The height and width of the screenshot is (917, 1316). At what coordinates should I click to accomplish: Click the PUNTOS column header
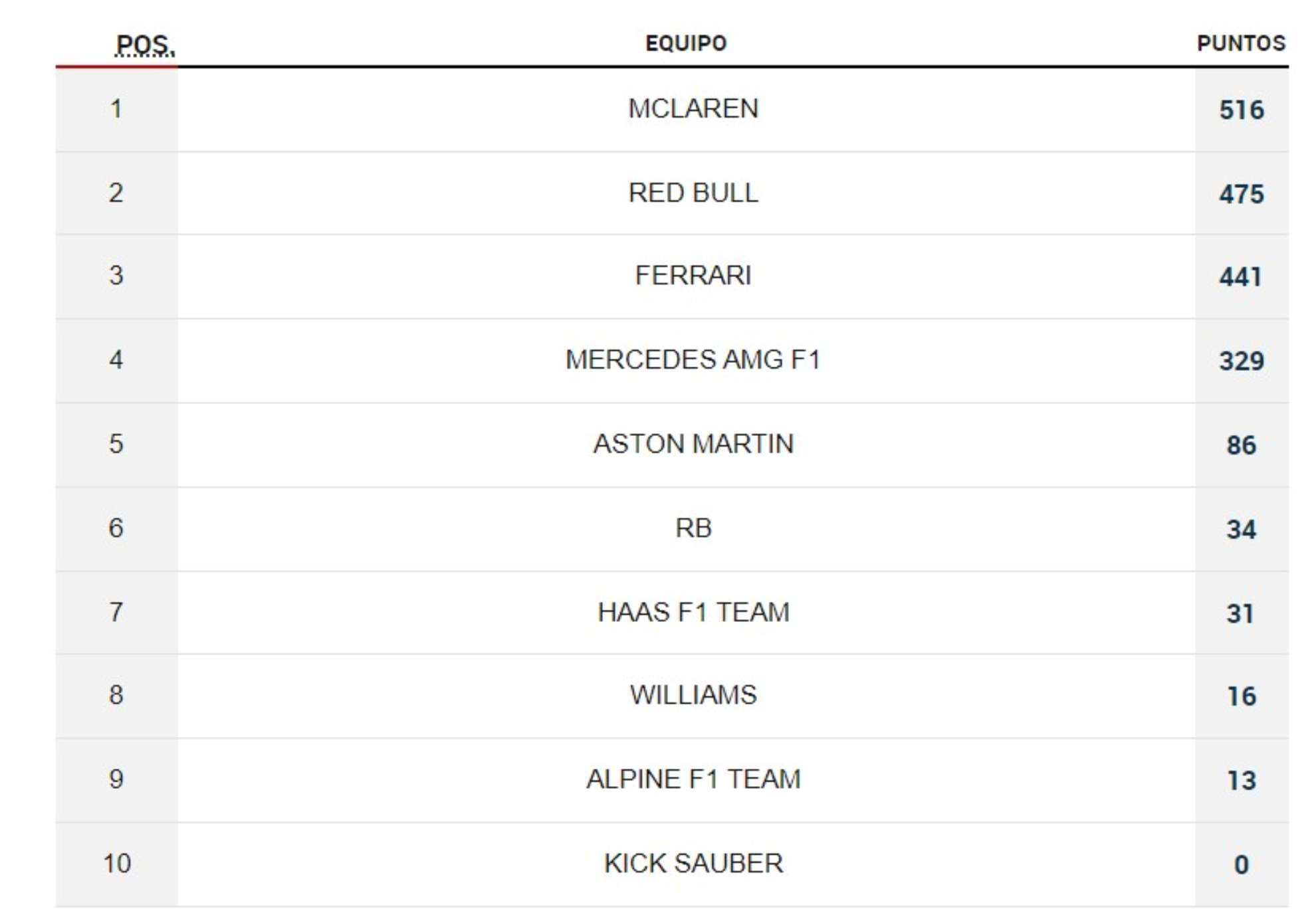(1240, 44)
